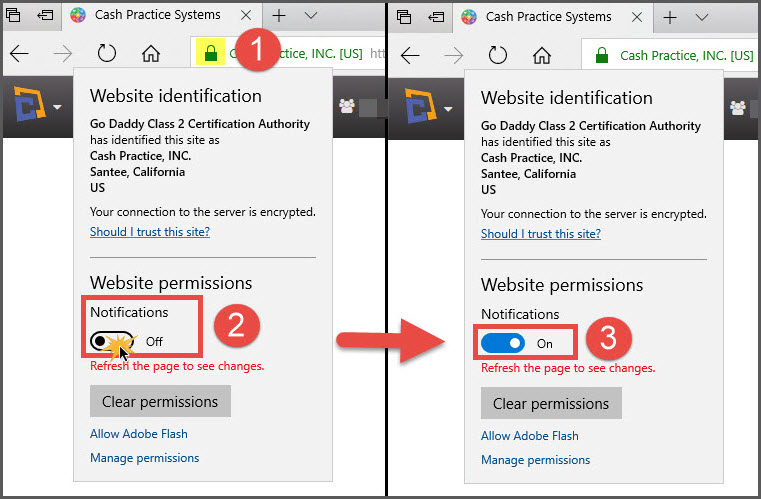Show tab previews chevron in right browser
Screen dimensions: 761x499
click(x=702, y=17)
